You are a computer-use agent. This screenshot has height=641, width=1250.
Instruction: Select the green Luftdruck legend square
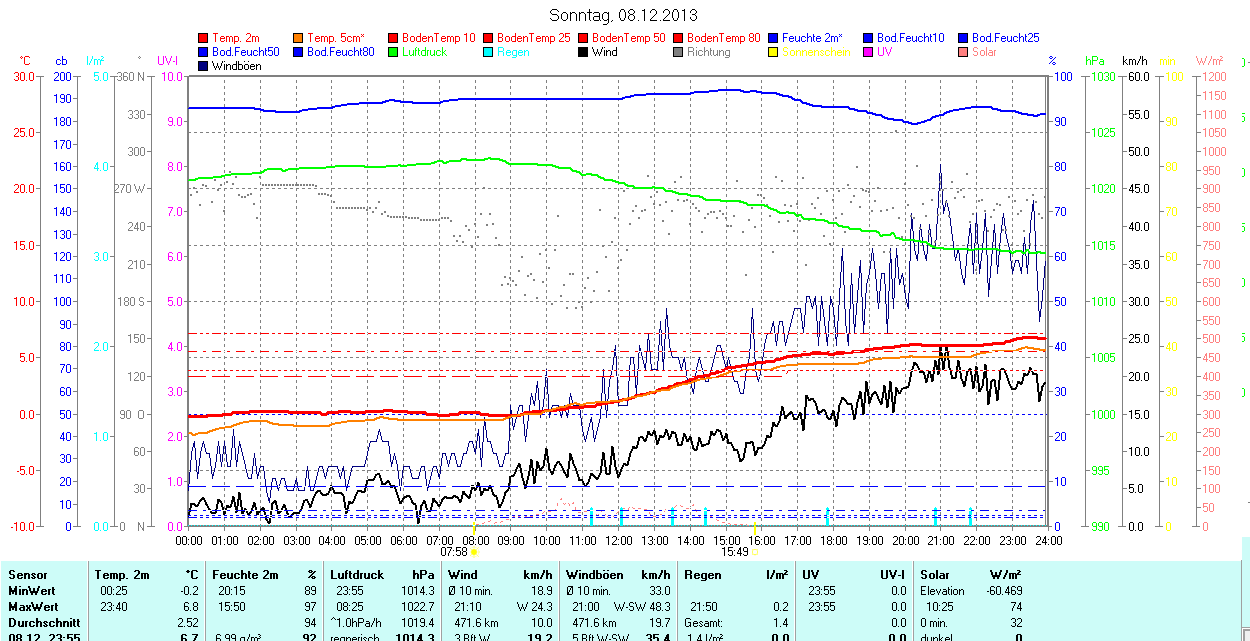[x=393, y=52]
